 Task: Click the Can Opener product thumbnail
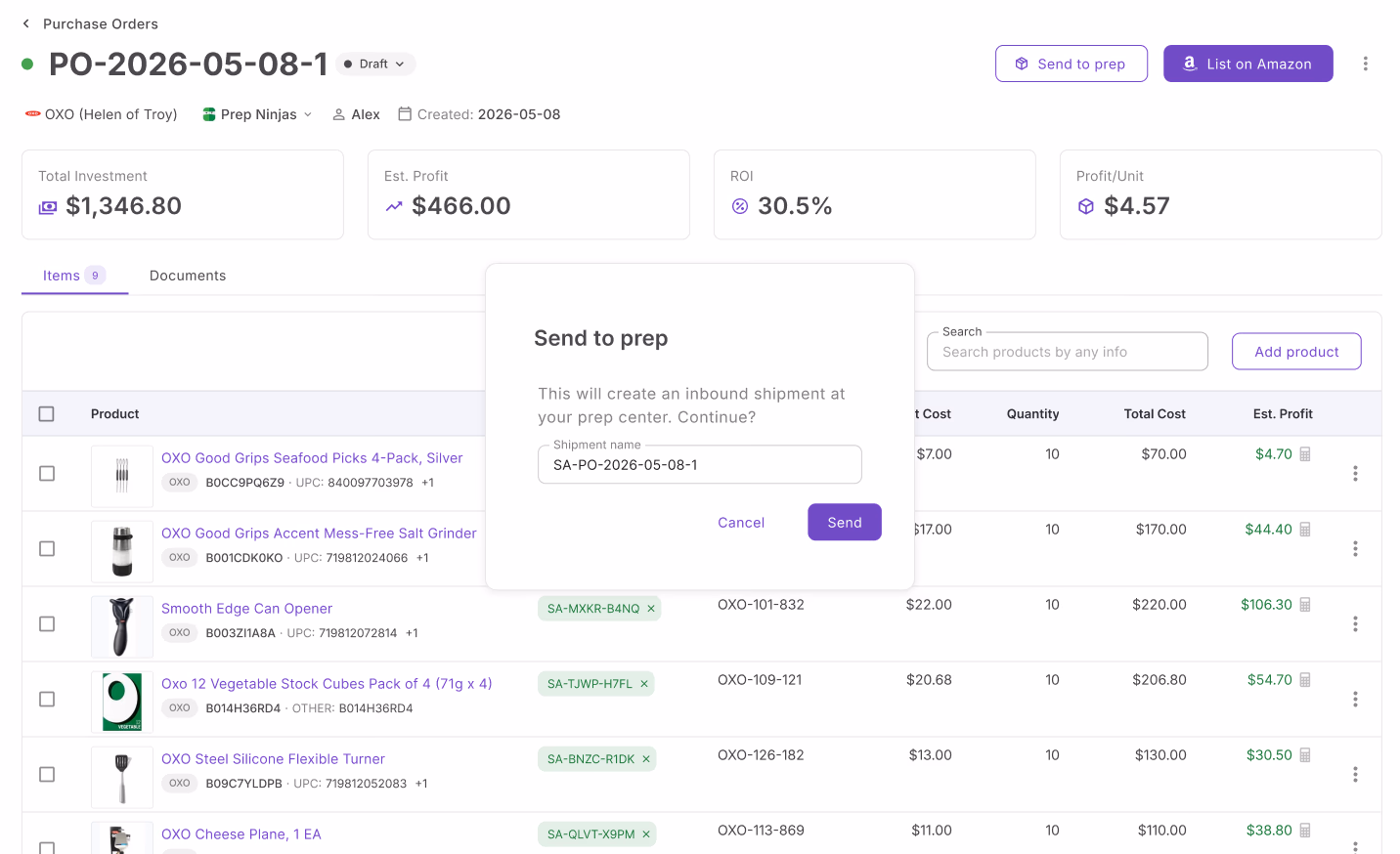coord(122,626)
